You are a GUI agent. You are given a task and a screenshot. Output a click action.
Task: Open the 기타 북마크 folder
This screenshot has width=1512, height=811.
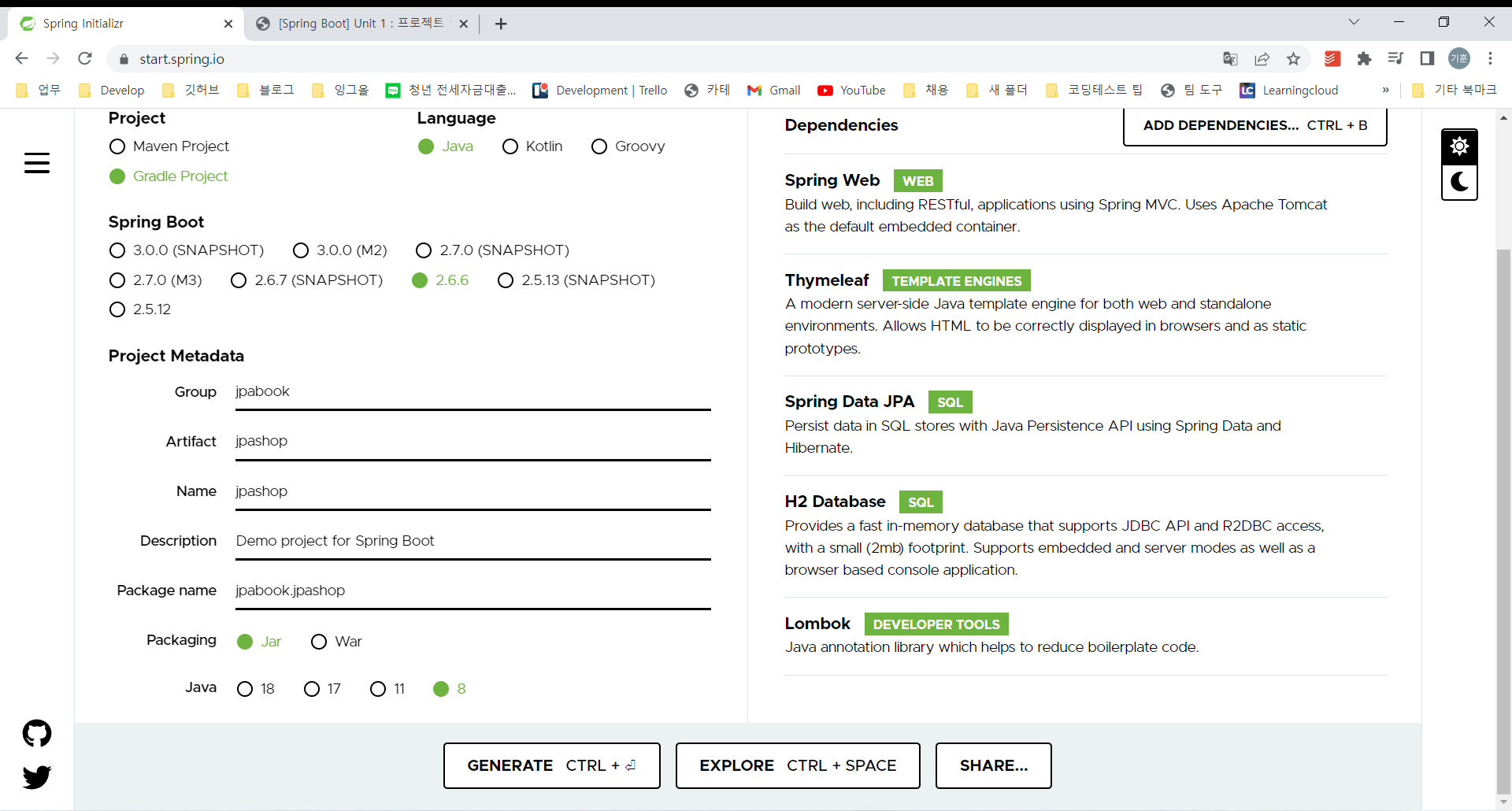pyautogui.click(x=1454, y=90)
